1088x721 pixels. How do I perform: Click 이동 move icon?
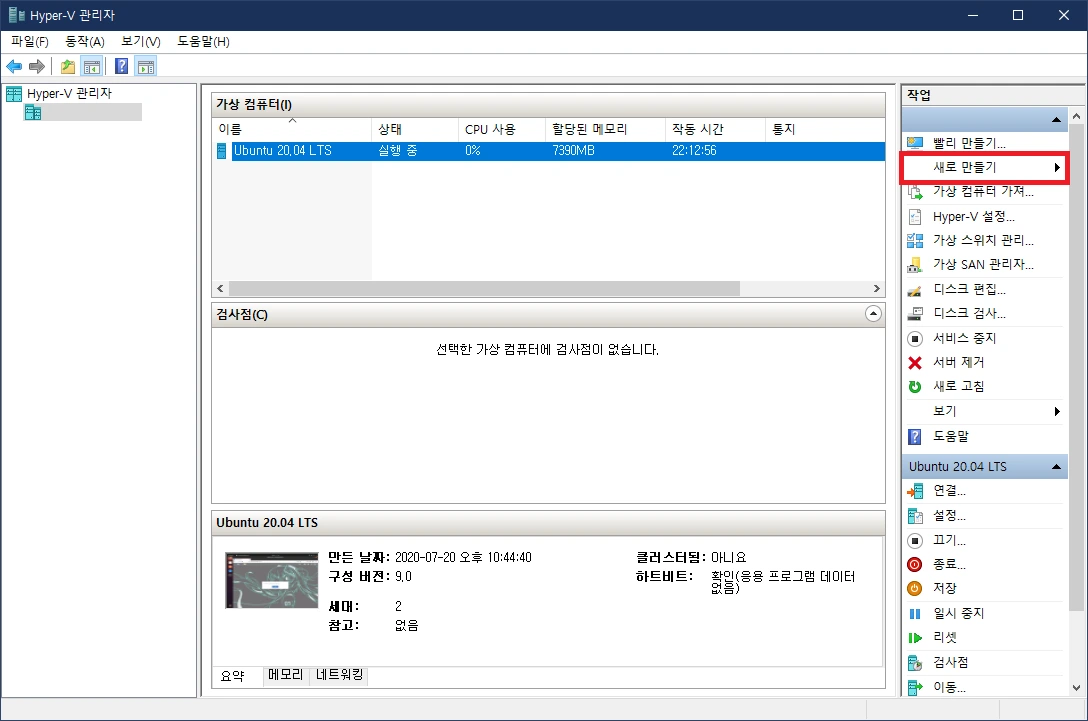(x=915, y=688)
